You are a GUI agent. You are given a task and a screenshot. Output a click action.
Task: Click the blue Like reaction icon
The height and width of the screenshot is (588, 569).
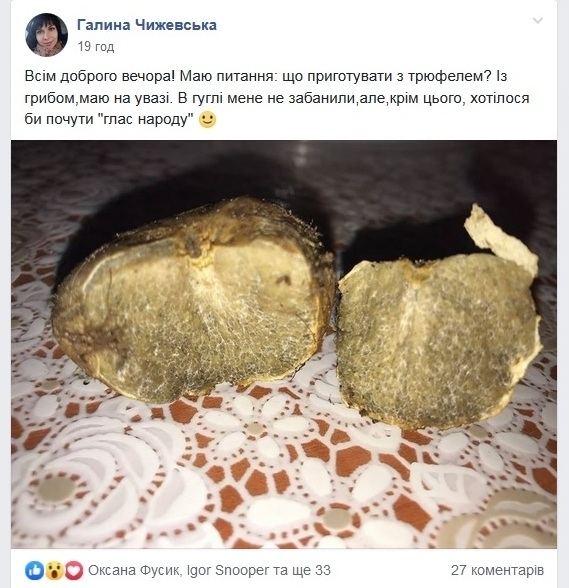pyautogui.click(x=35, y=570)
